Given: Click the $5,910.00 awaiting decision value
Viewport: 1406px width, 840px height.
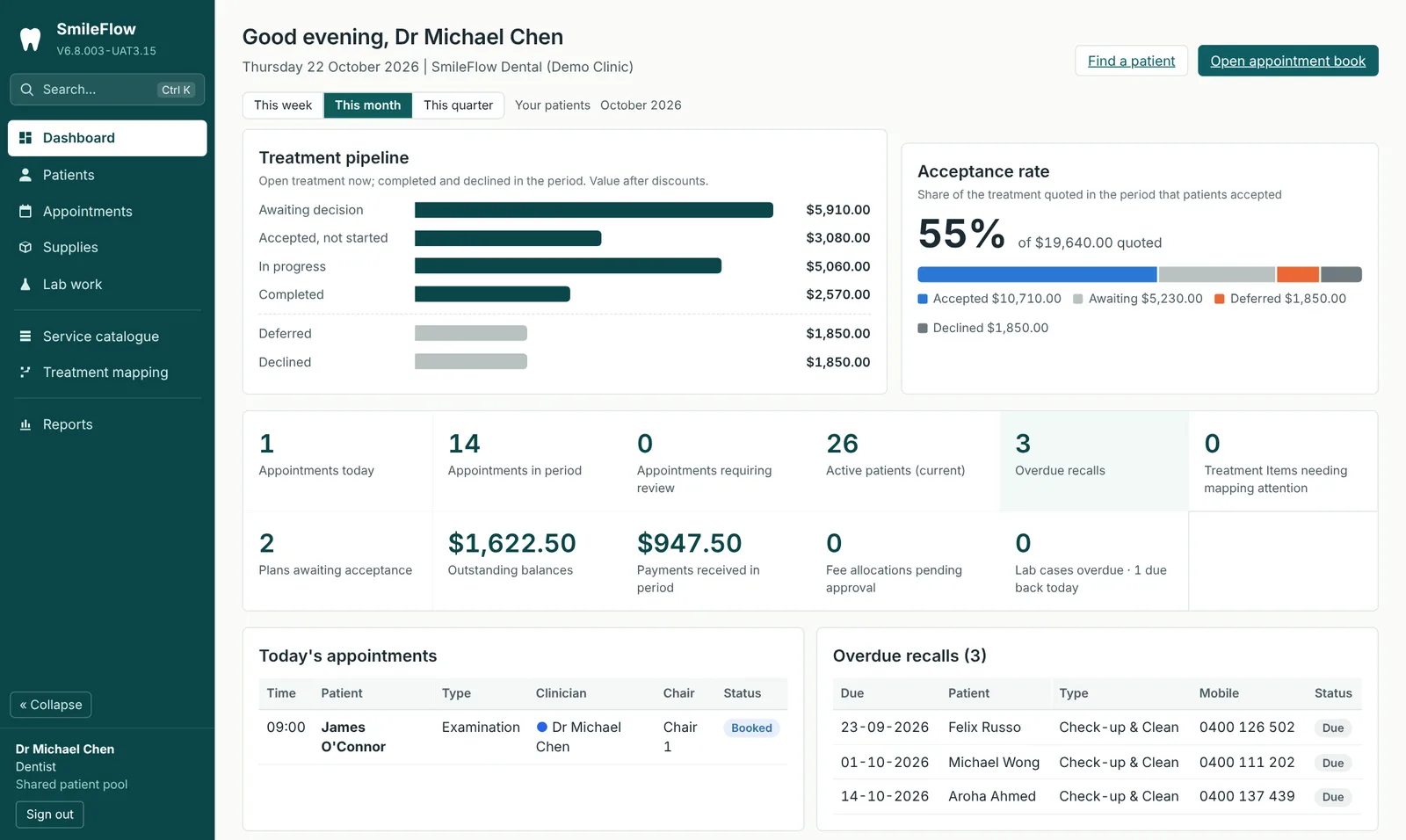Looking at the screenshot, I should 838,210.
